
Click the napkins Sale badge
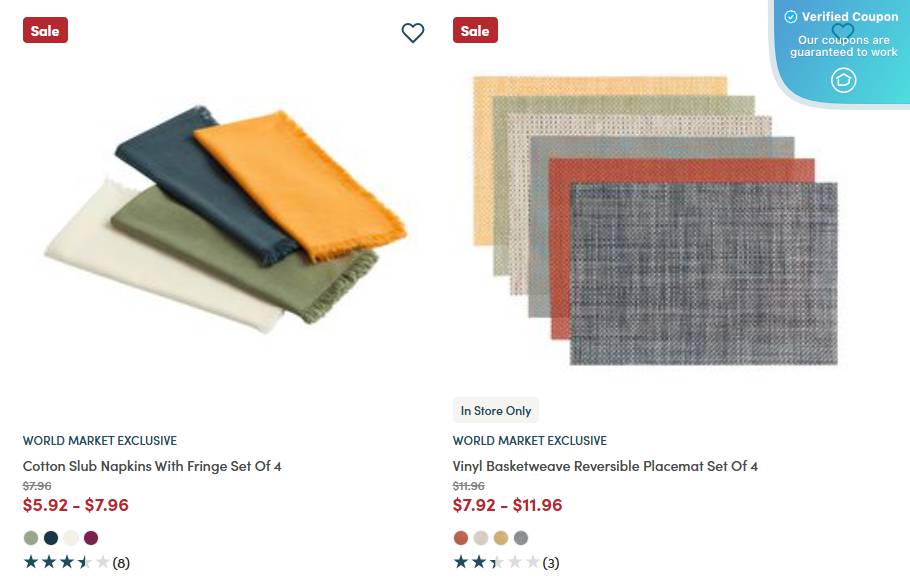(x=45, y=30)
